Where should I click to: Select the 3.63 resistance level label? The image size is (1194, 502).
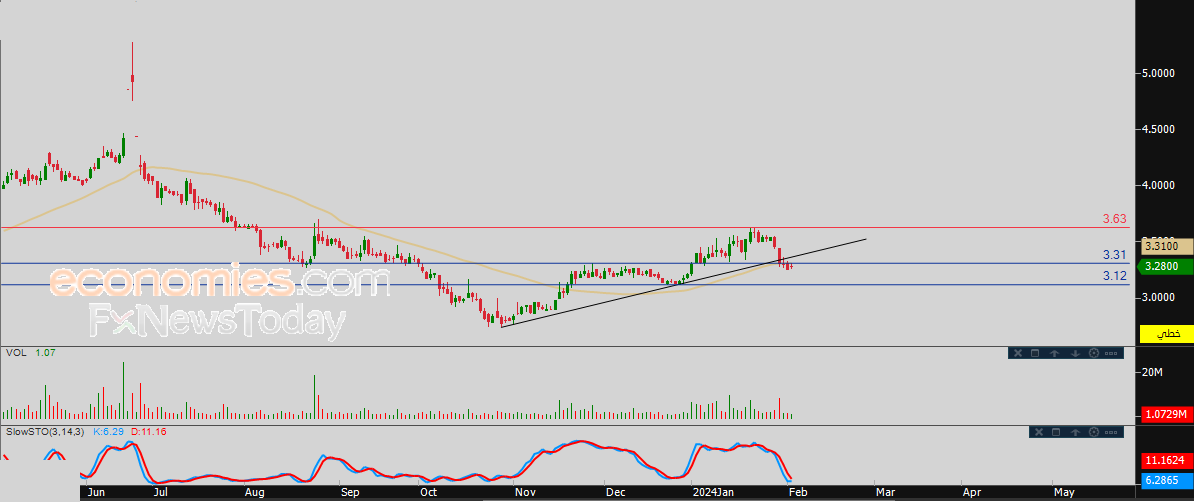[1115, 219]
